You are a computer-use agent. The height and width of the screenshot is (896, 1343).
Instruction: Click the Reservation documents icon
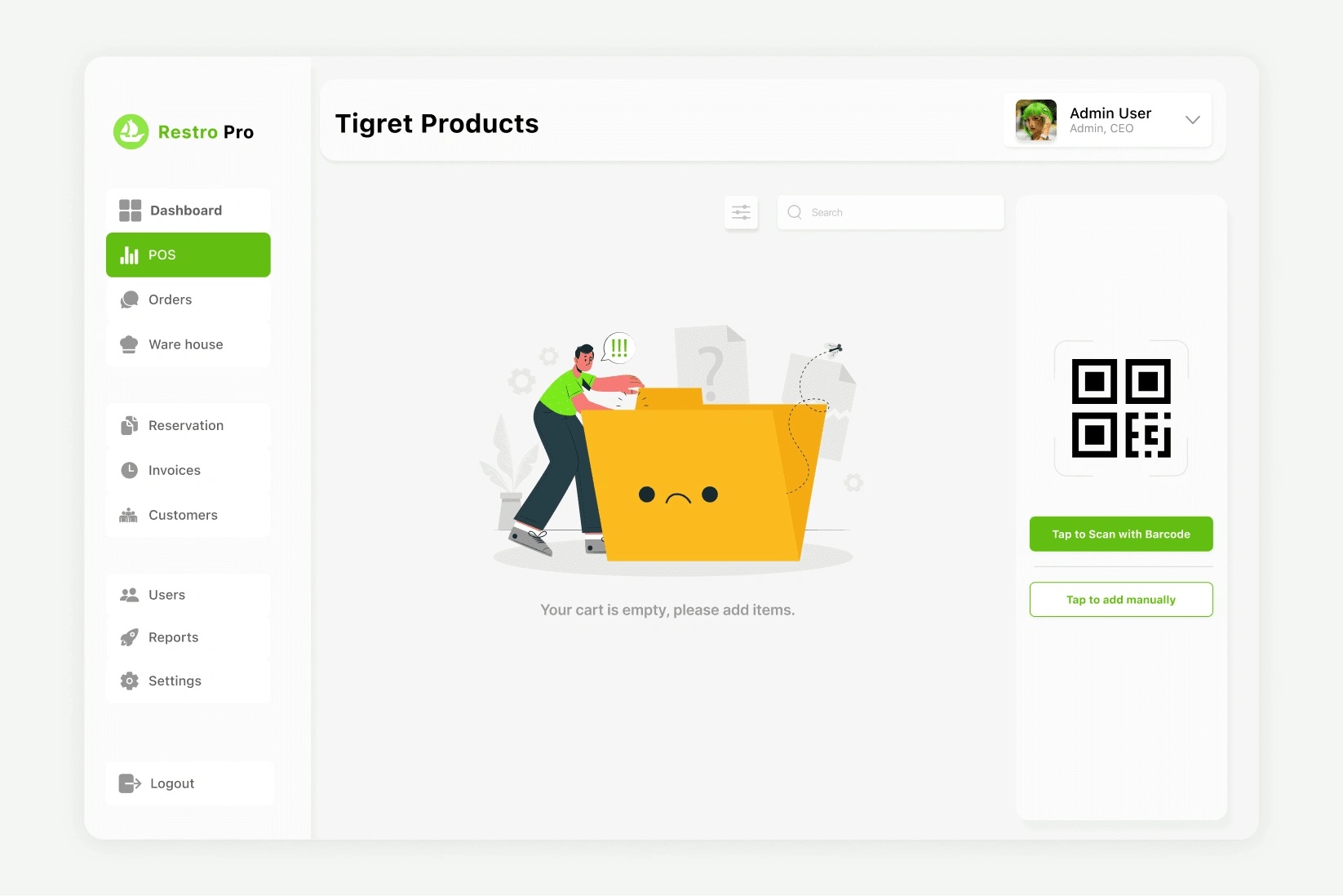(129, 425)
